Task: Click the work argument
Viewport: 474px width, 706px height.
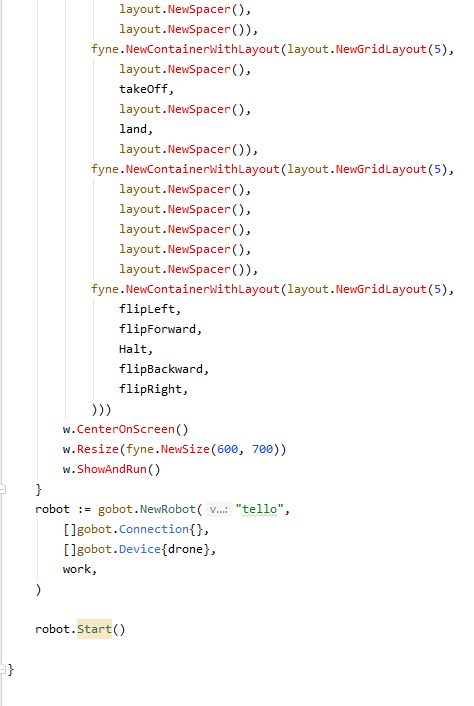Action: tap(77, 569)
